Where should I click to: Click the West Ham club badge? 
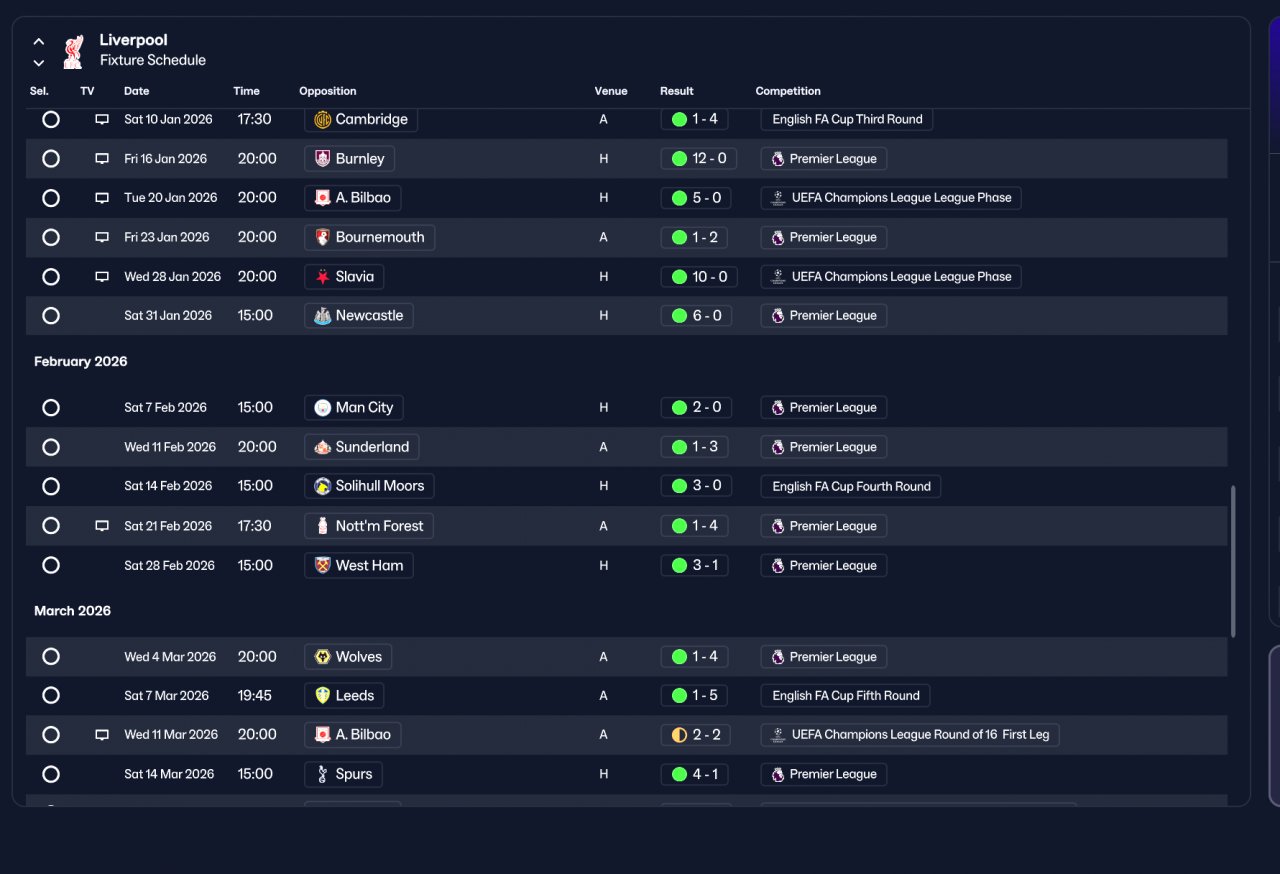pos(322,566)
